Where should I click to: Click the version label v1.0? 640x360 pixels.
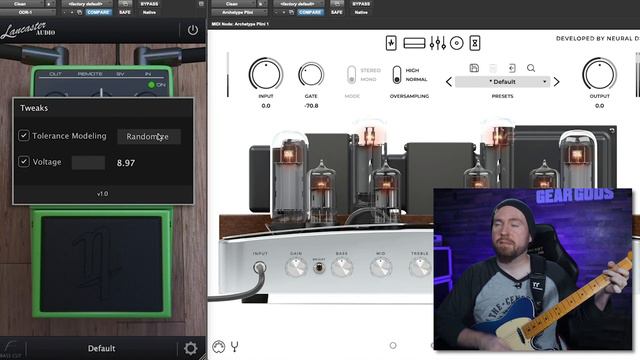pyautogui.click(x=102, y=193)
